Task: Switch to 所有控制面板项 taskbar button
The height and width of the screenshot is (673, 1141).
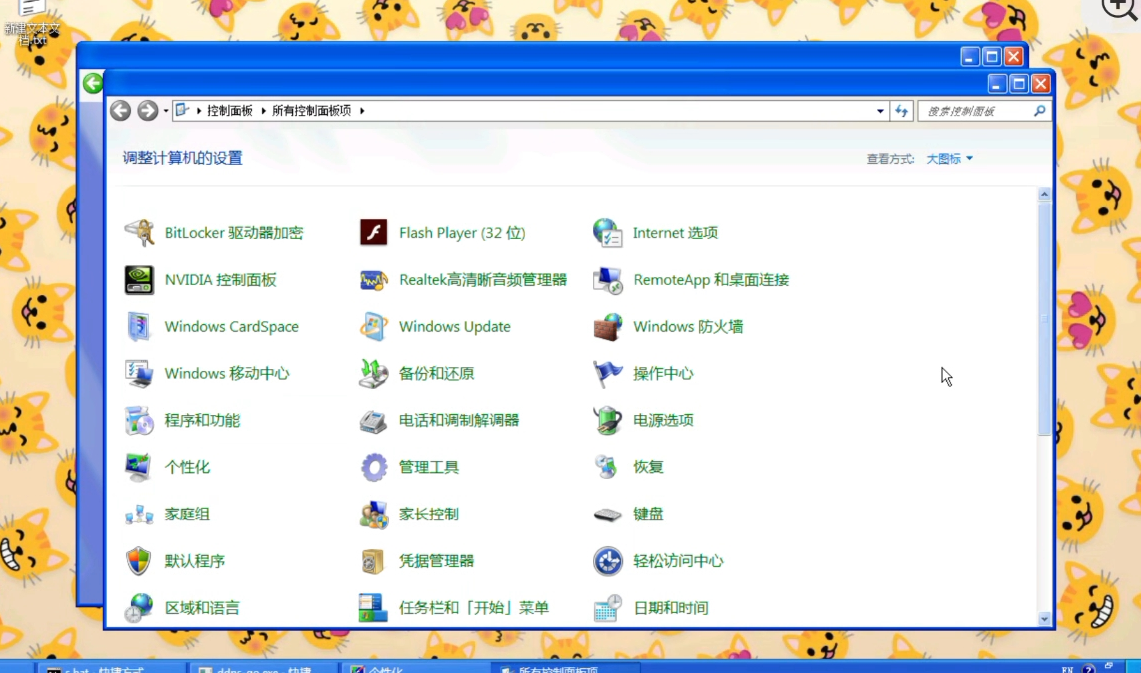Action: [564, 668]
